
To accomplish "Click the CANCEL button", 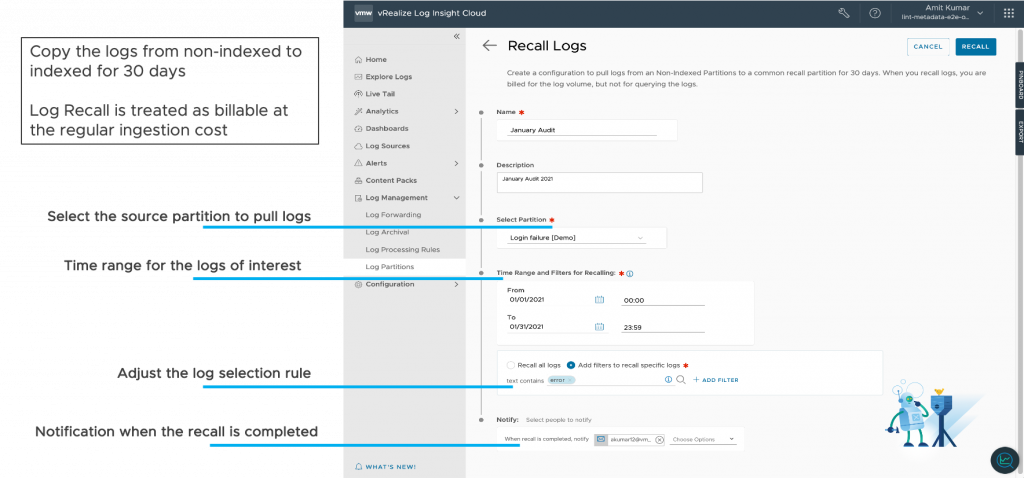I will click(927, 46).
